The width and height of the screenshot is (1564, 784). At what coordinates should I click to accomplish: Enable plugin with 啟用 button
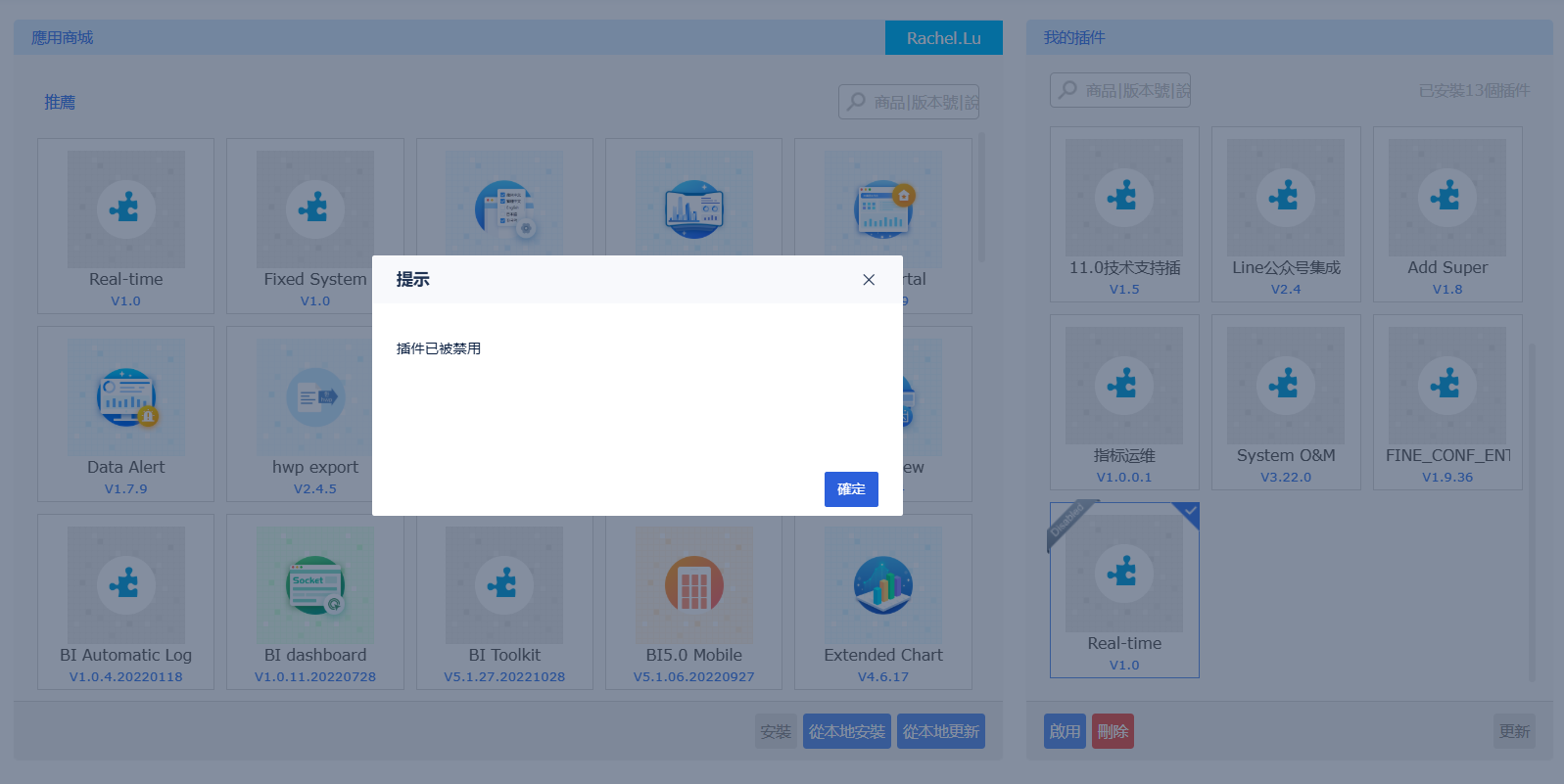pos(1066,731)
